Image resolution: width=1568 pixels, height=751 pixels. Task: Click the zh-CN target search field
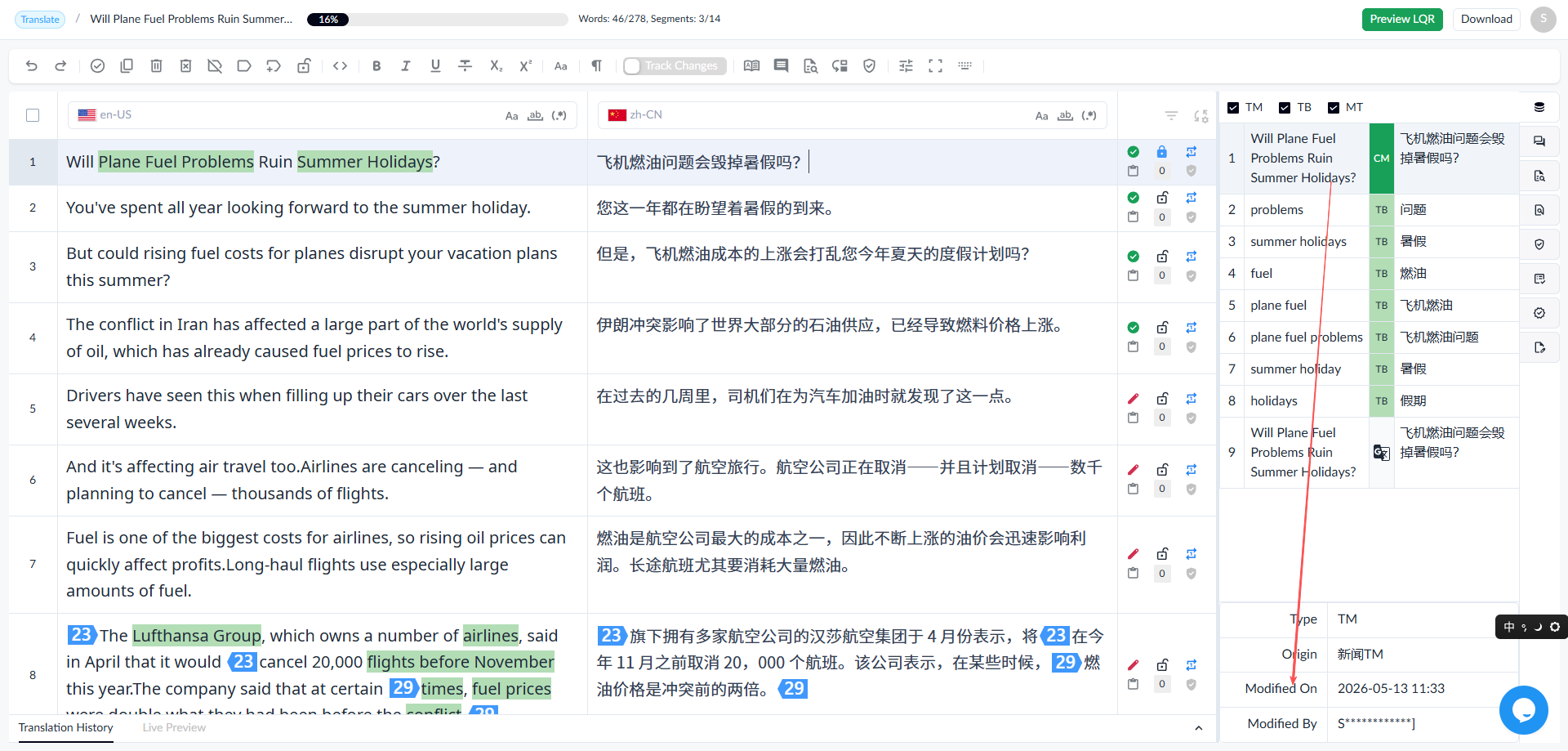coord(853,115)
